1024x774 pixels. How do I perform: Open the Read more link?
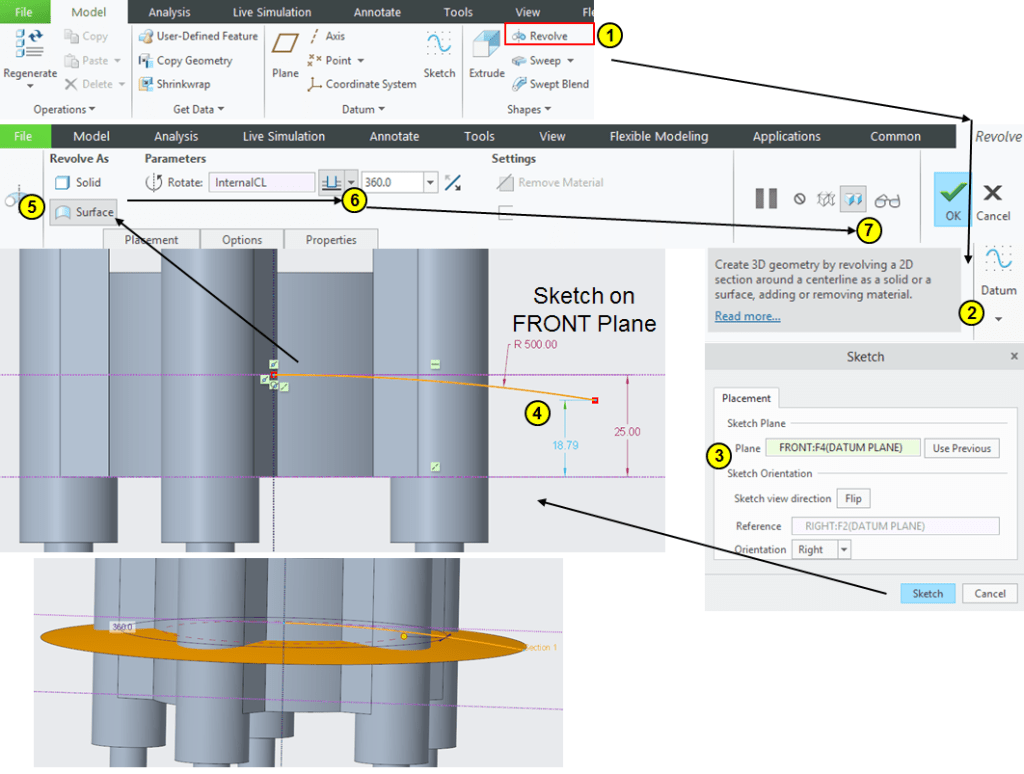(747, 316)
